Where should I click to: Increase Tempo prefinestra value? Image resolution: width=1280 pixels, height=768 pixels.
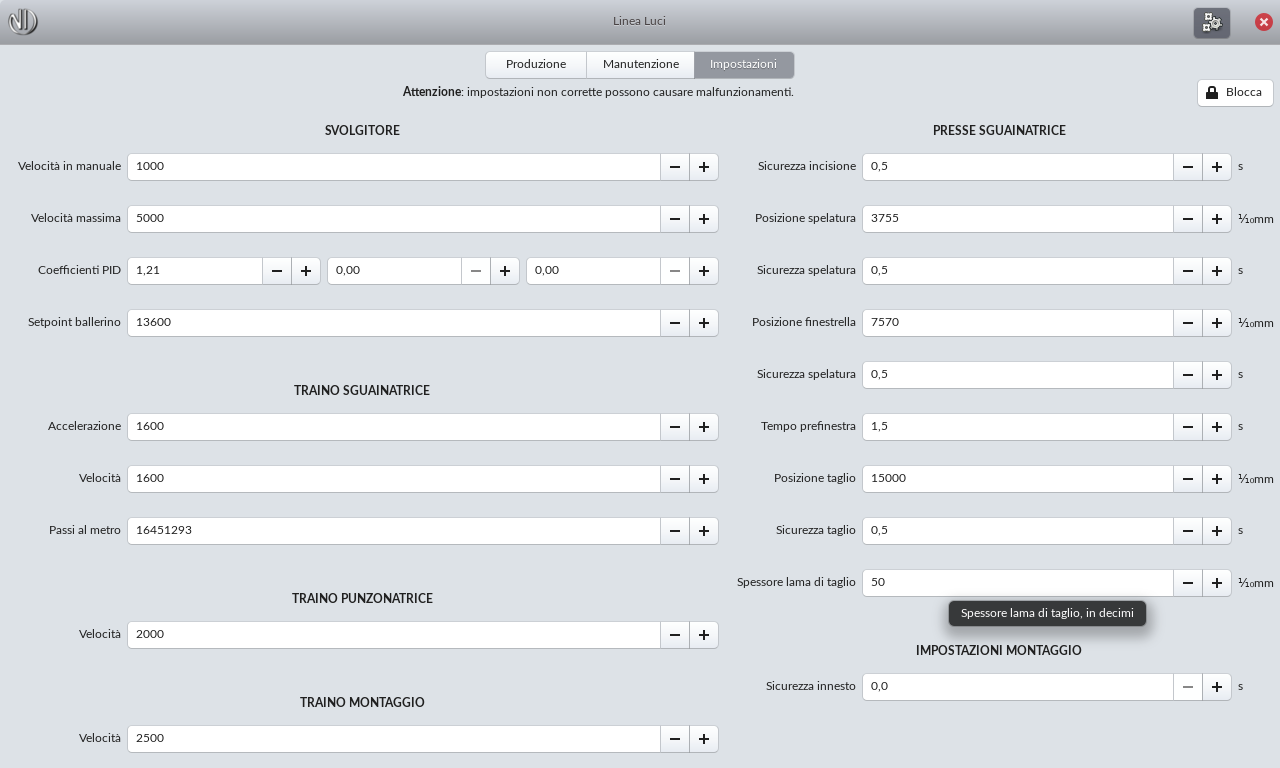click(1217, 427)
